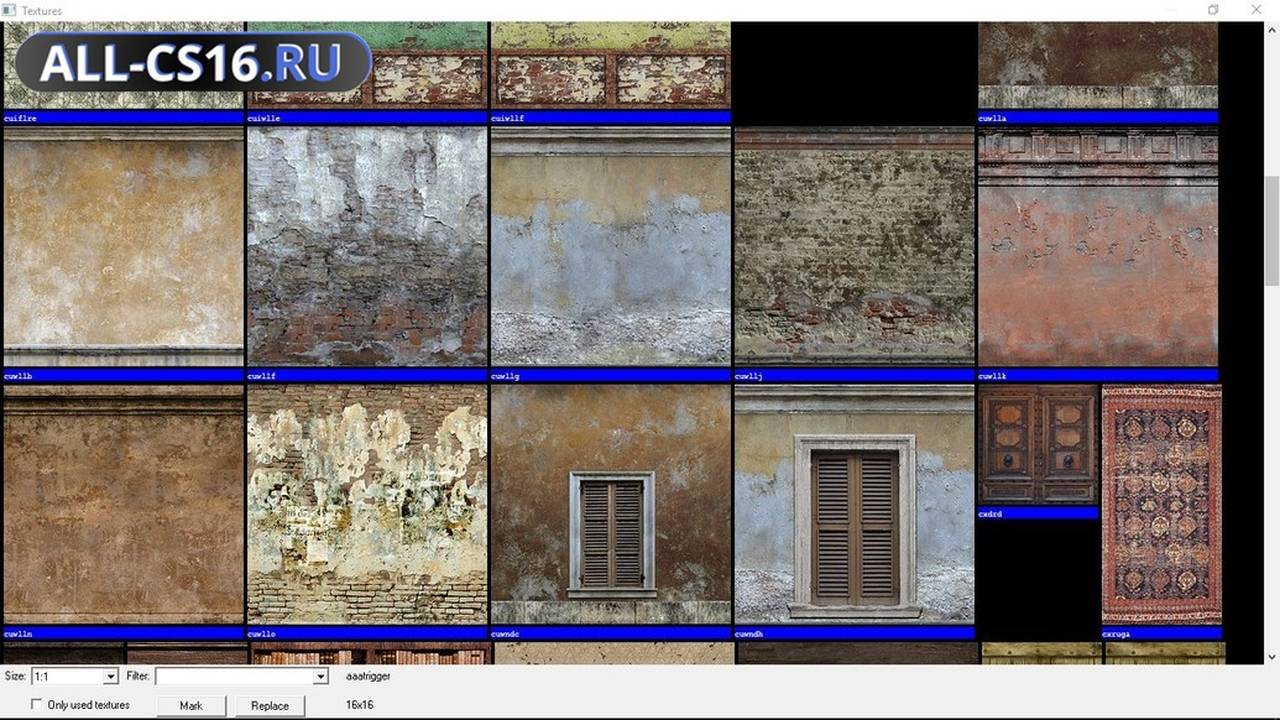
Task: Click the Replace button
Action: 270,706
